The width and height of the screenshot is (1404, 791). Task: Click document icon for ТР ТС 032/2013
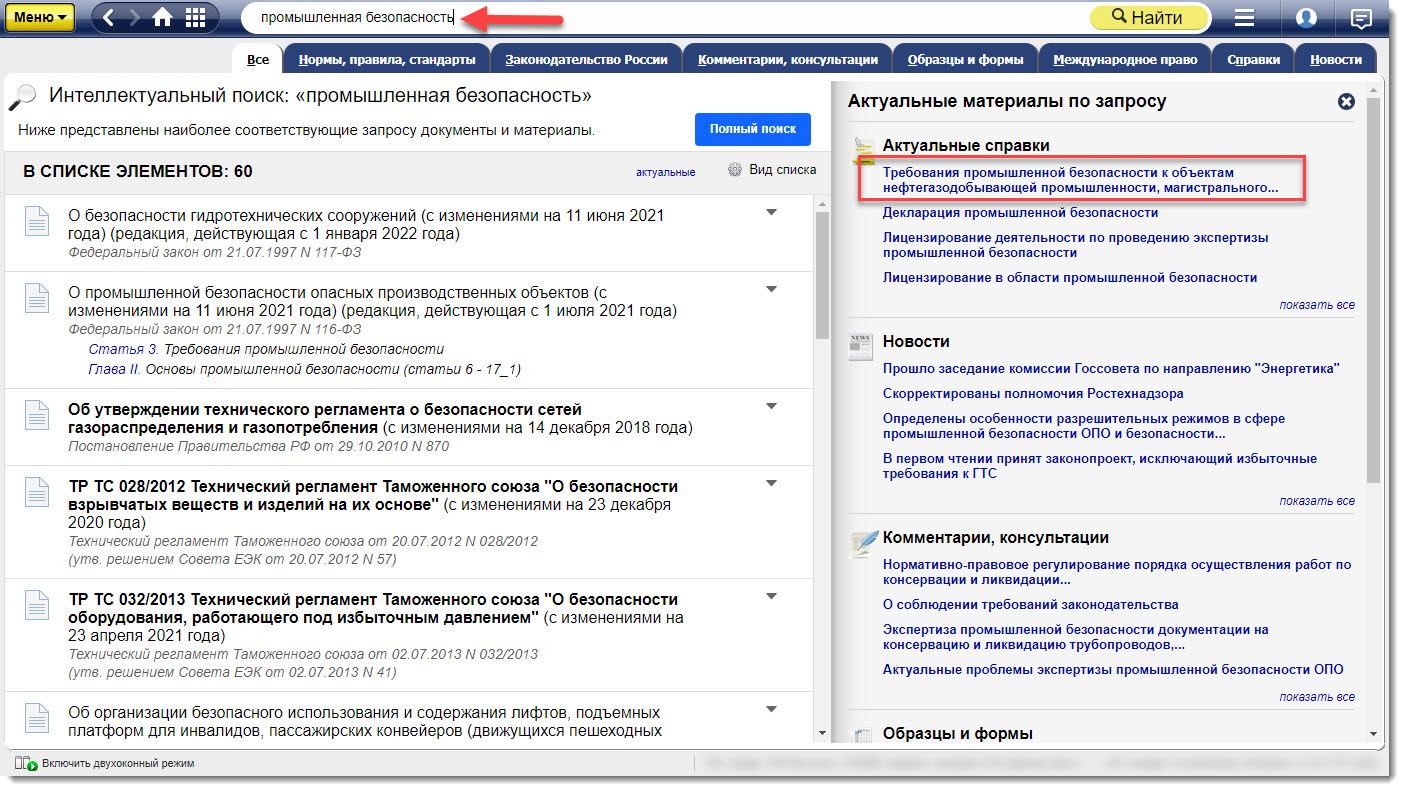(36, 606)
